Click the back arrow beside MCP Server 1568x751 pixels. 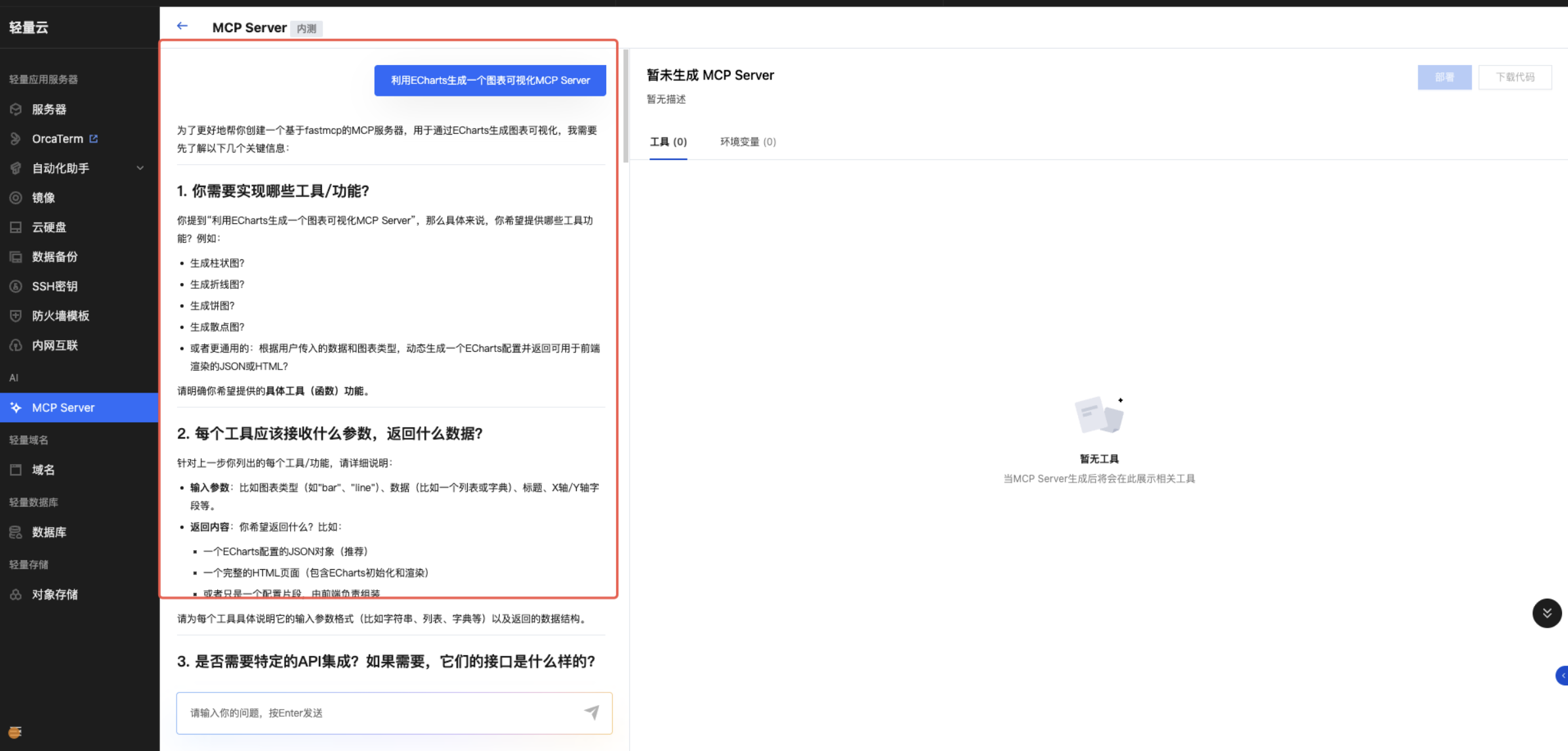[x=182, y=26]
